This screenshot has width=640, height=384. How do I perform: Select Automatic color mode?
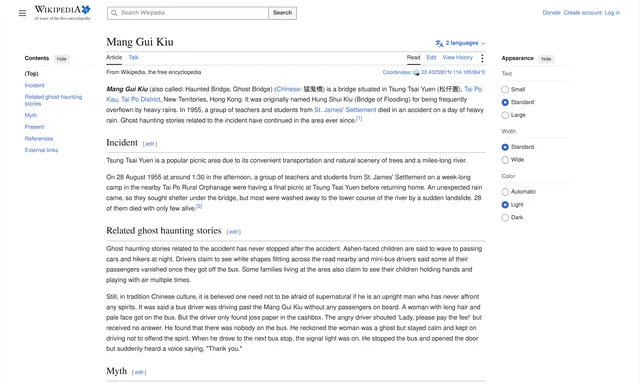coord(505,192)
